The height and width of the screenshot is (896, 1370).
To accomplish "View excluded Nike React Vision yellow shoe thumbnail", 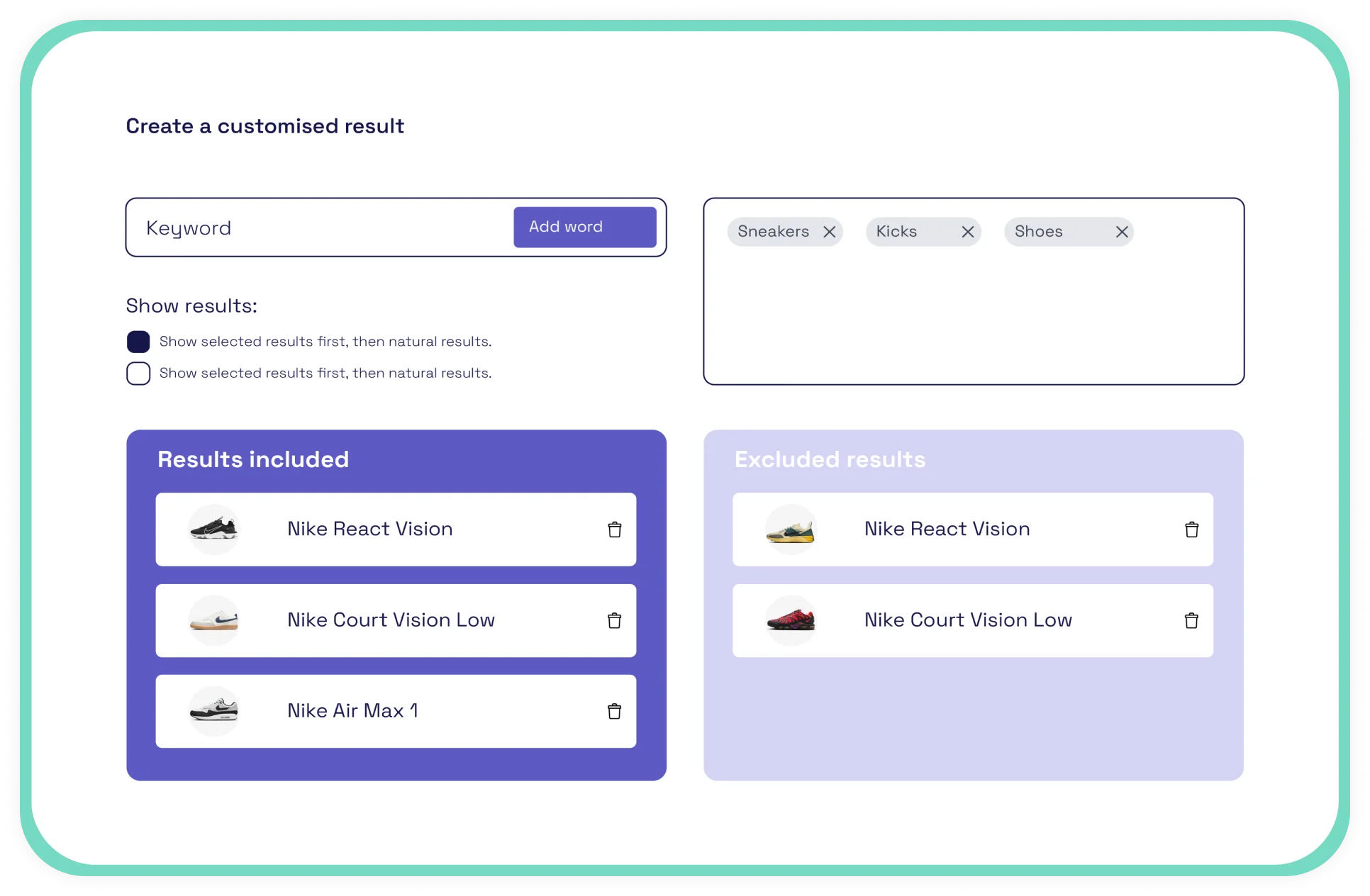I will pyautogui.click(x=789, y=528).
